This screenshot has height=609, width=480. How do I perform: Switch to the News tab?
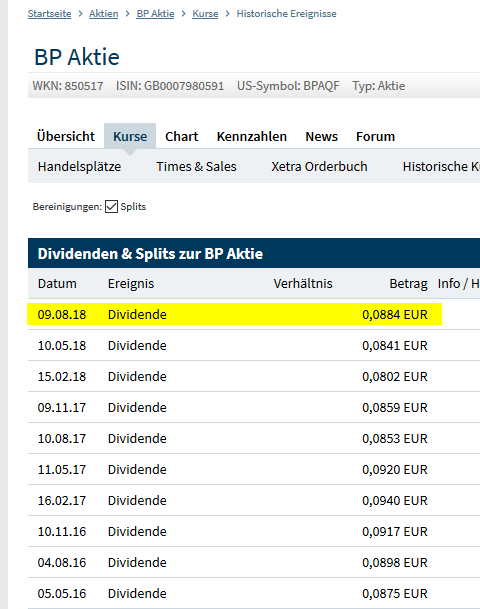pos(322,137)
